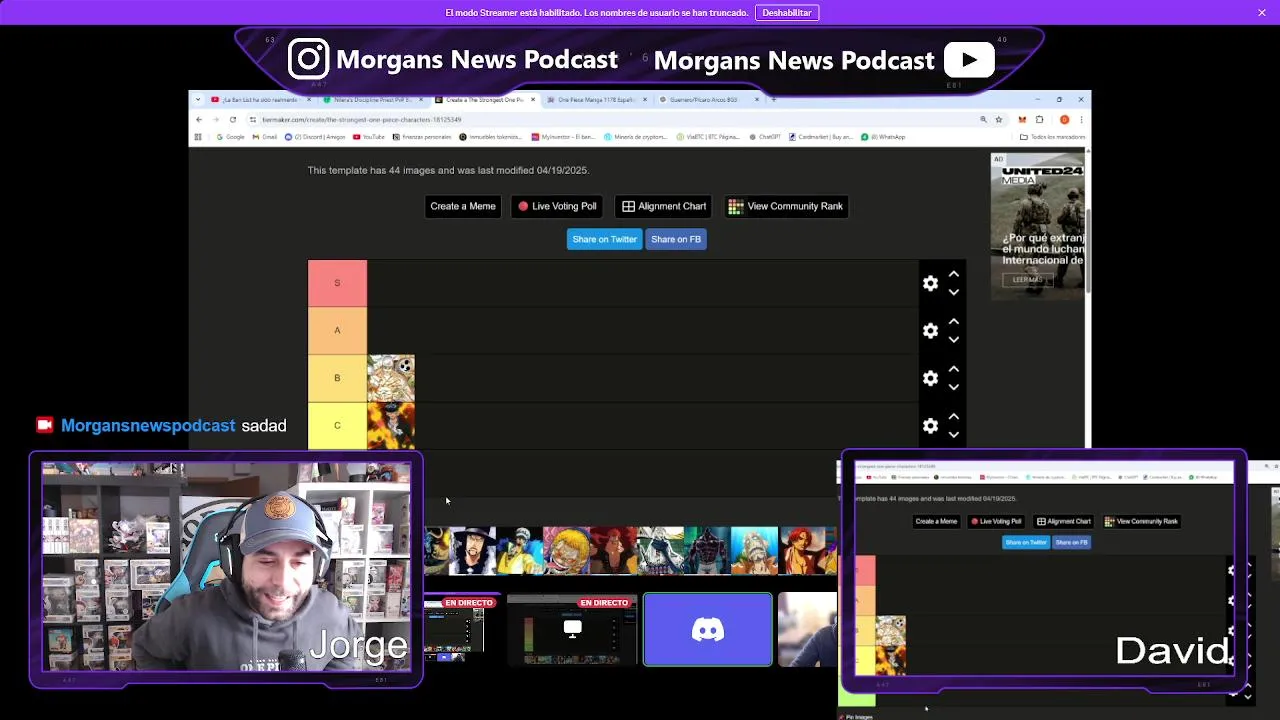Click Share on FB in main page
1280x720 pixels.
(x=676, y=239)
